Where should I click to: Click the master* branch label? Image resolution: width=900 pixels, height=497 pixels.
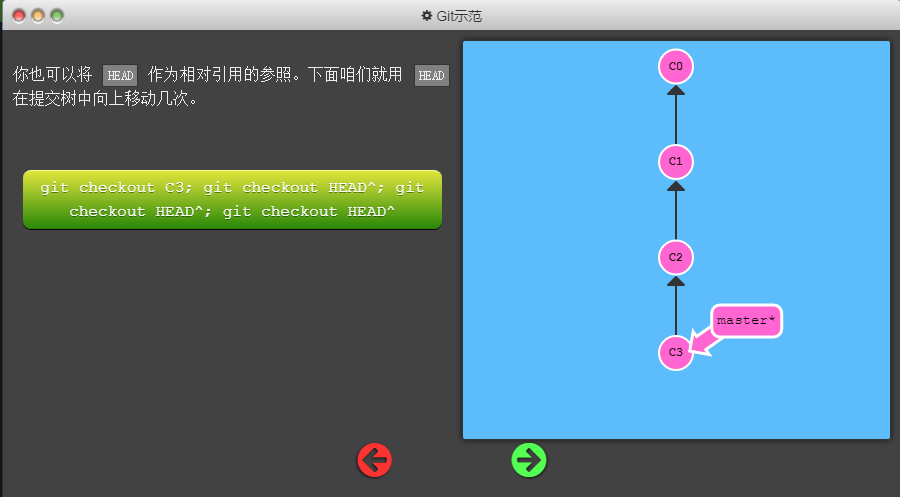pos(746,321)
